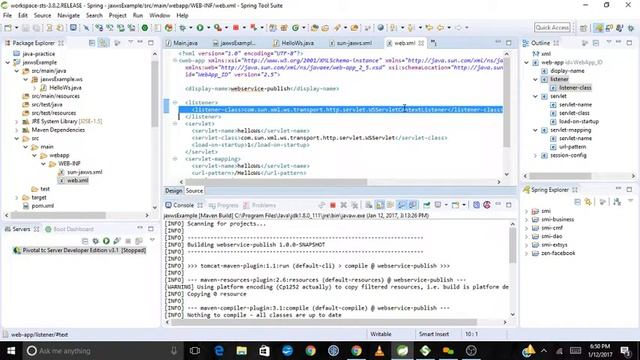
Task: Open File Explorer from the taskbar
Action: 242,351
